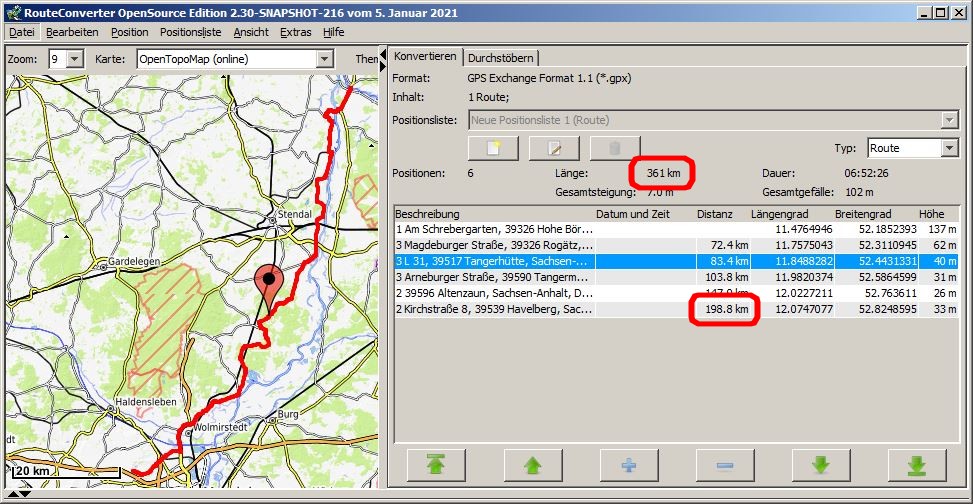Viewport: 973px width, 504px height.
Task: Switch to the Durchstöbern tab
Action: 502,58
